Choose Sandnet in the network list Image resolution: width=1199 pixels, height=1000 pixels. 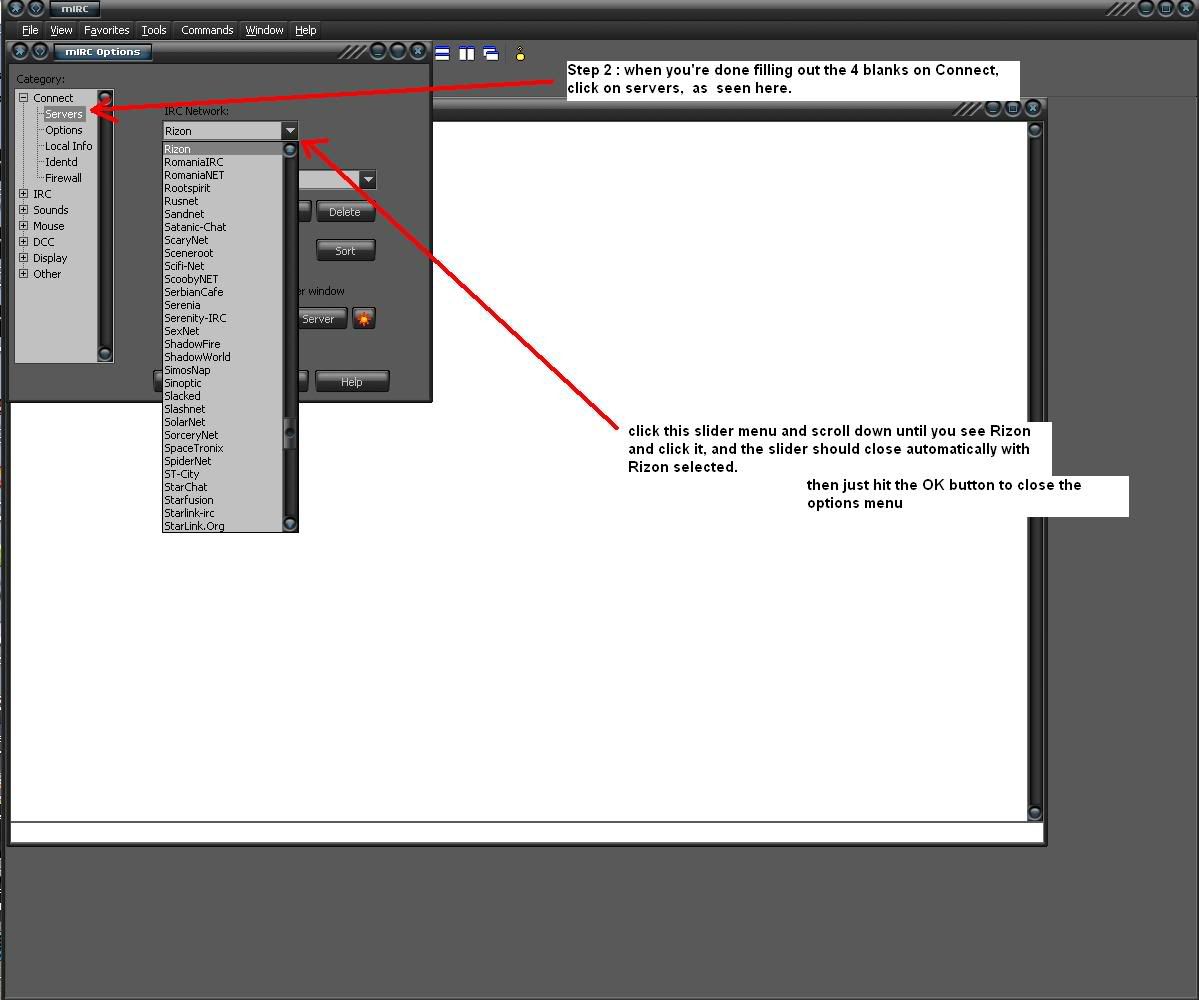(223, 214)
